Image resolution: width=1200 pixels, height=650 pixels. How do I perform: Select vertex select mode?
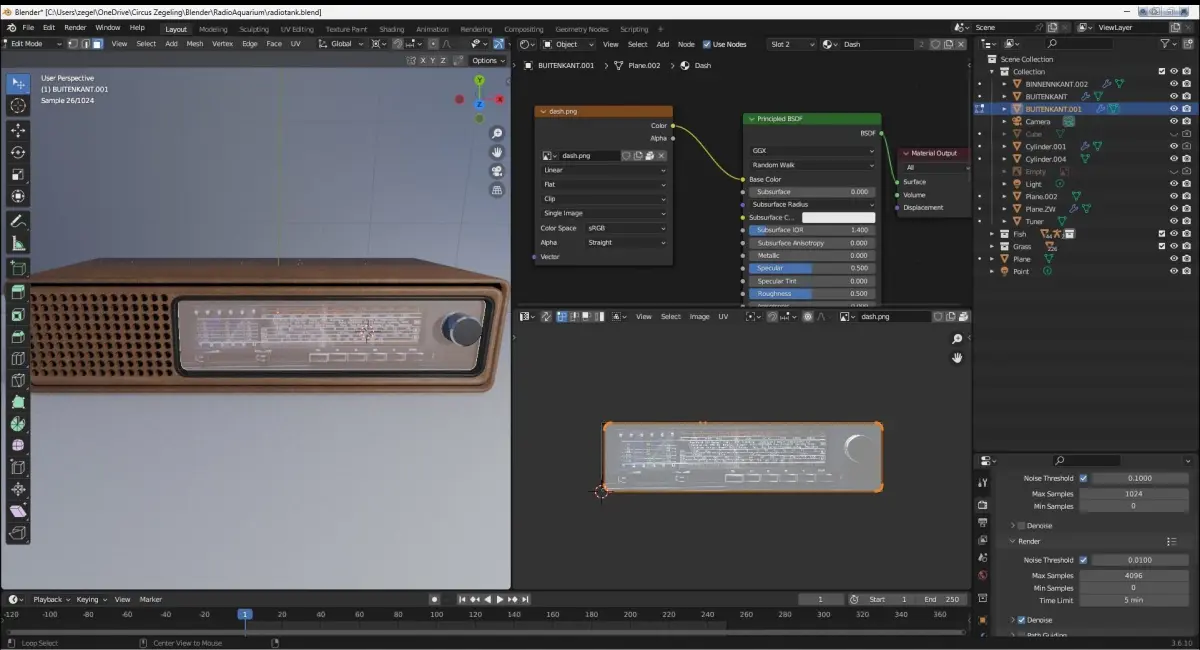[73, 44]
